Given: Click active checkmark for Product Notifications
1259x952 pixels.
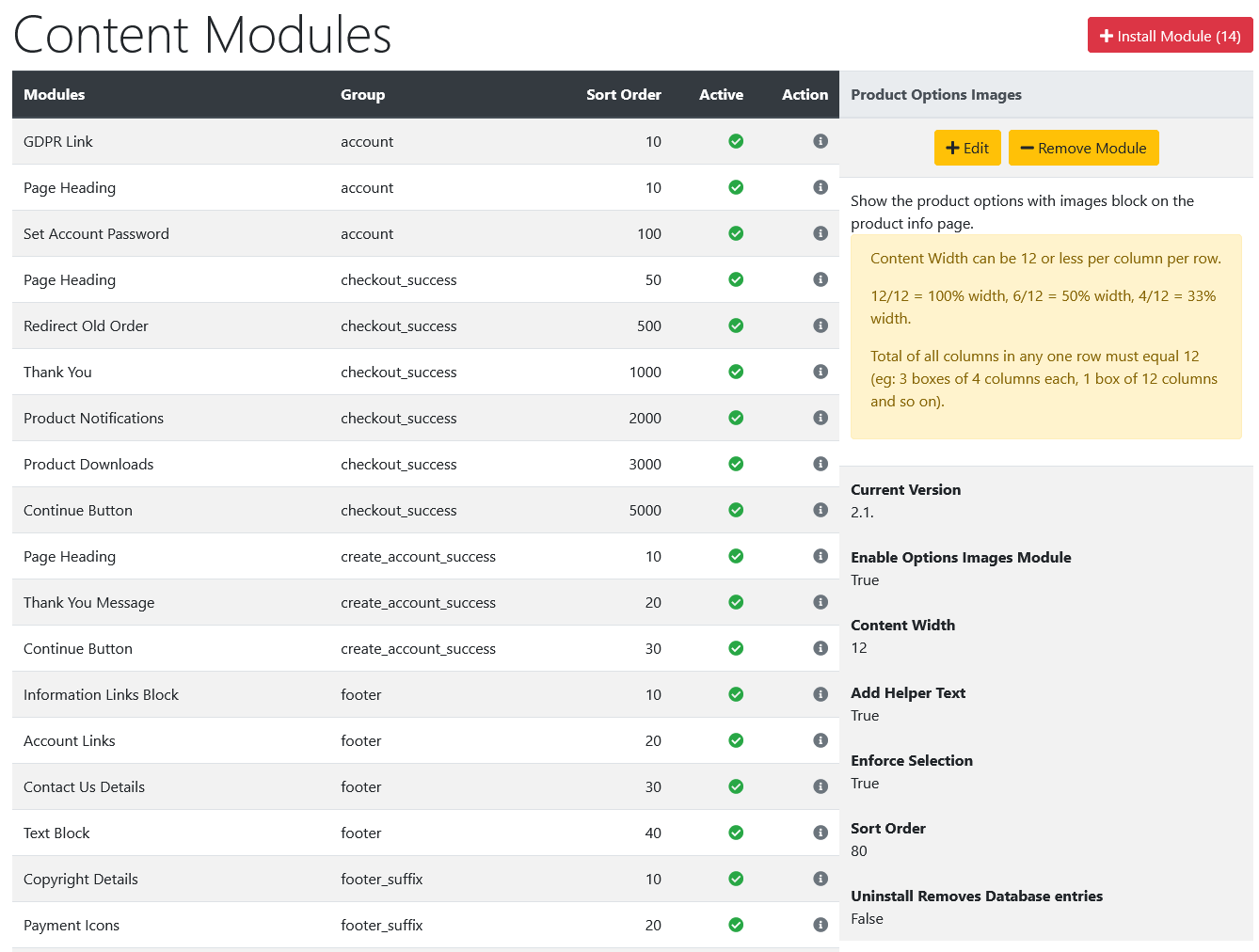Looking at the screenshot, I should click(736, 418).
